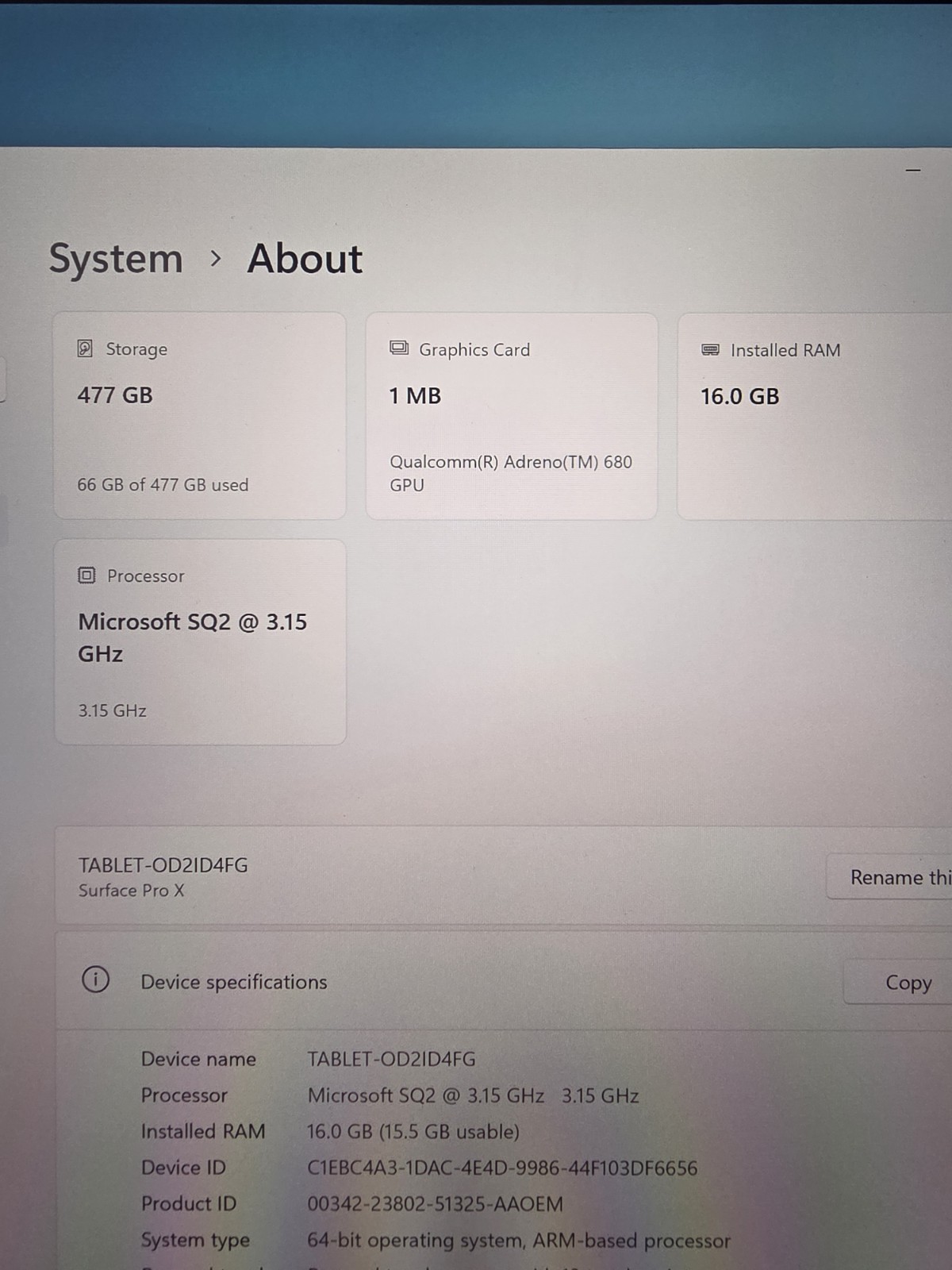Image resolution: width=952 pixels, height=1270 pixels.
Task: Click the Processor chip icon
Action: tap(86, 575)
